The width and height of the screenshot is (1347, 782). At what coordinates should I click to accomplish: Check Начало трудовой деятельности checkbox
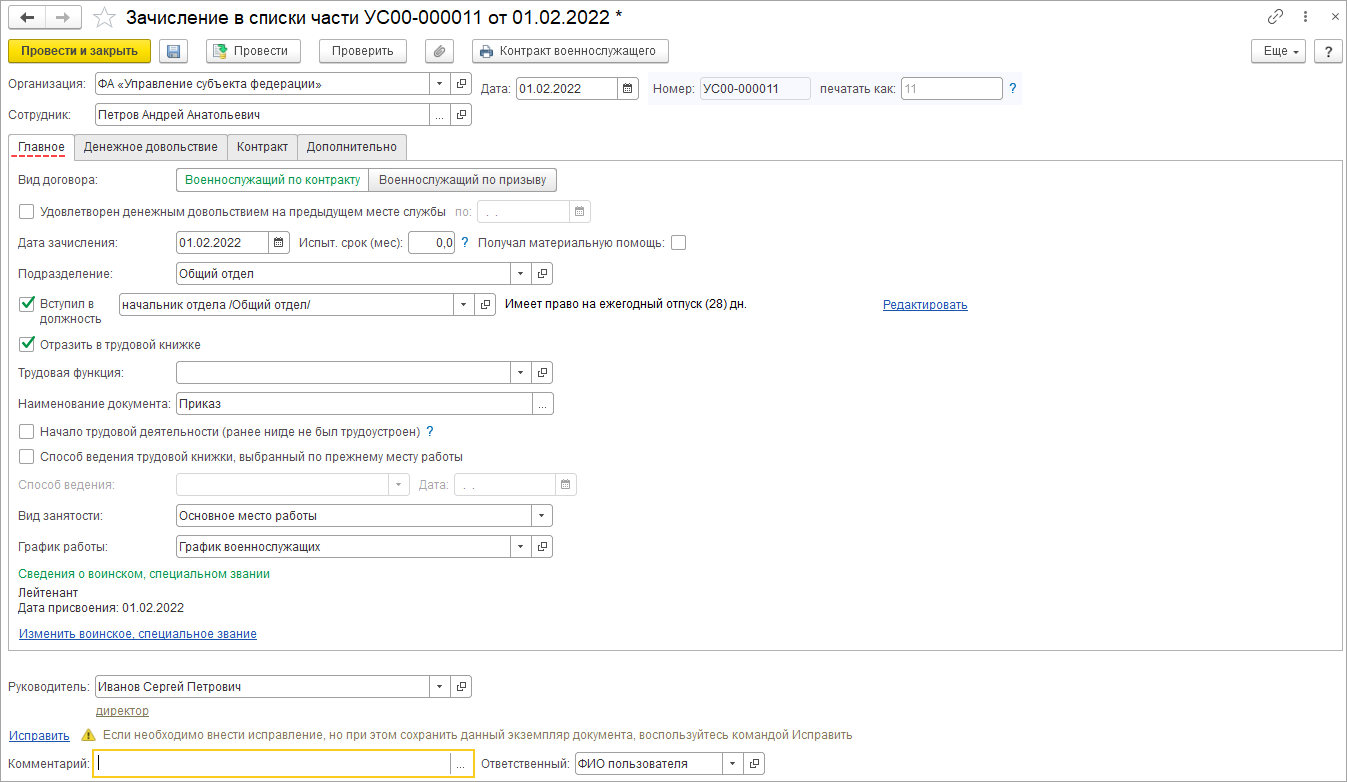(27, 432)
